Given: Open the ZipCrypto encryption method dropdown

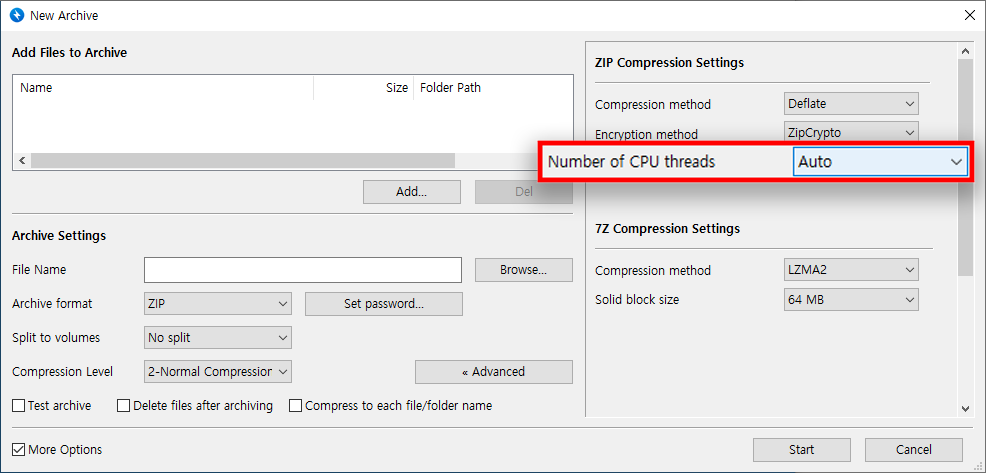Looking at the screenshot, I should click(x=851, y=133).
